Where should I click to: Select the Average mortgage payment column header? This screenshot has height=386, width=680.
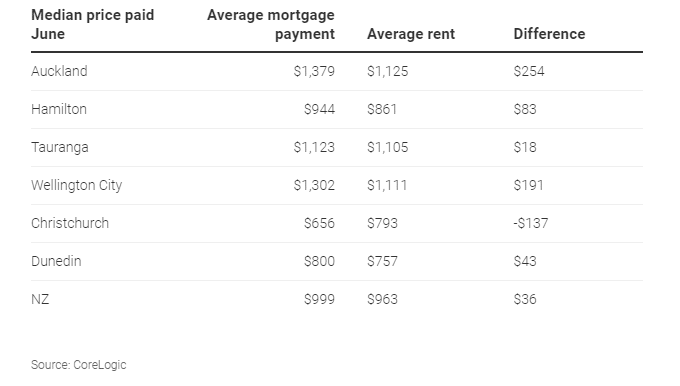(x=271, y=24)
